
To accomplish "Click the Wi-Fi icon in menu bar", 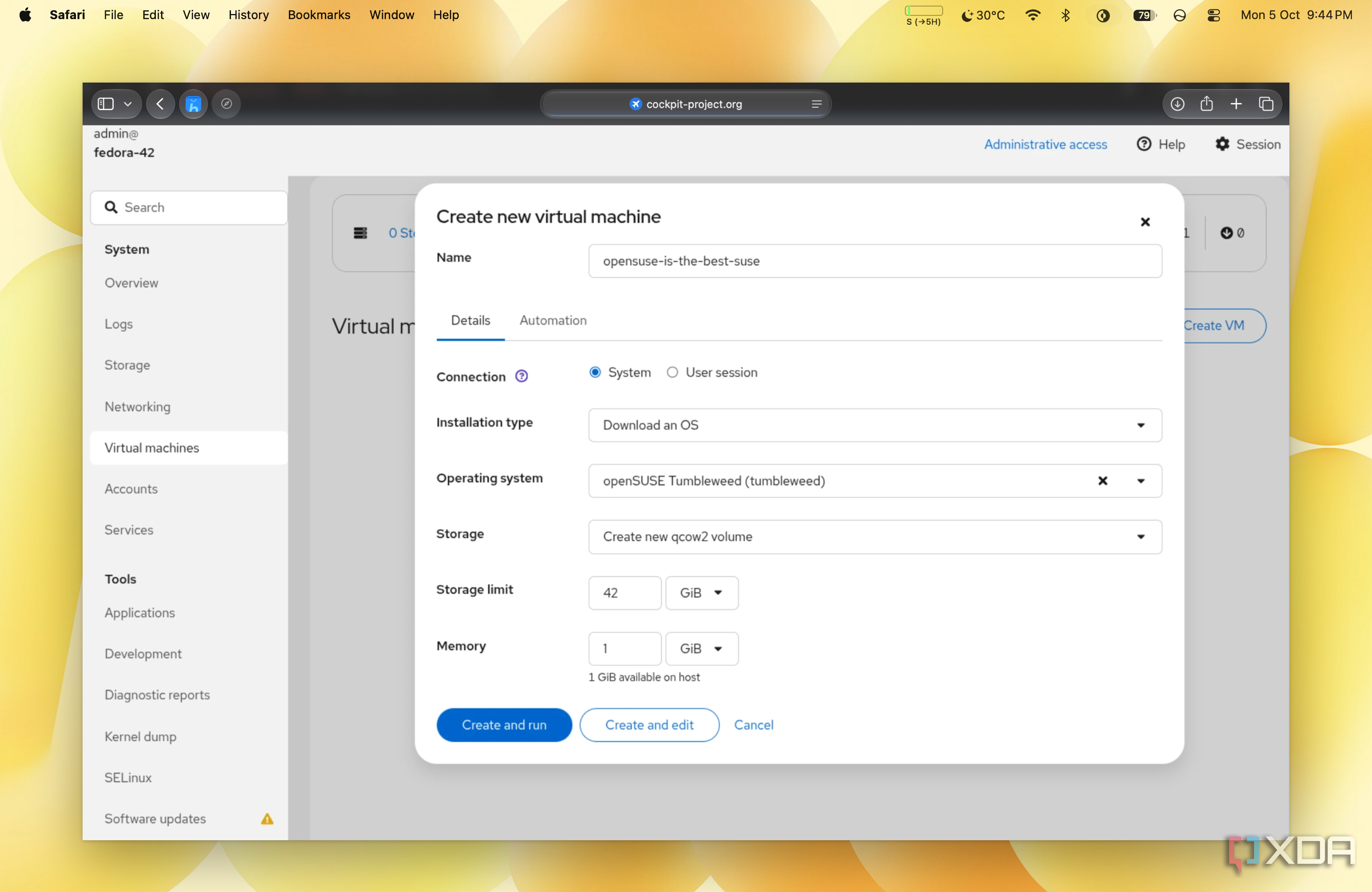I will tap(1032, 15).
